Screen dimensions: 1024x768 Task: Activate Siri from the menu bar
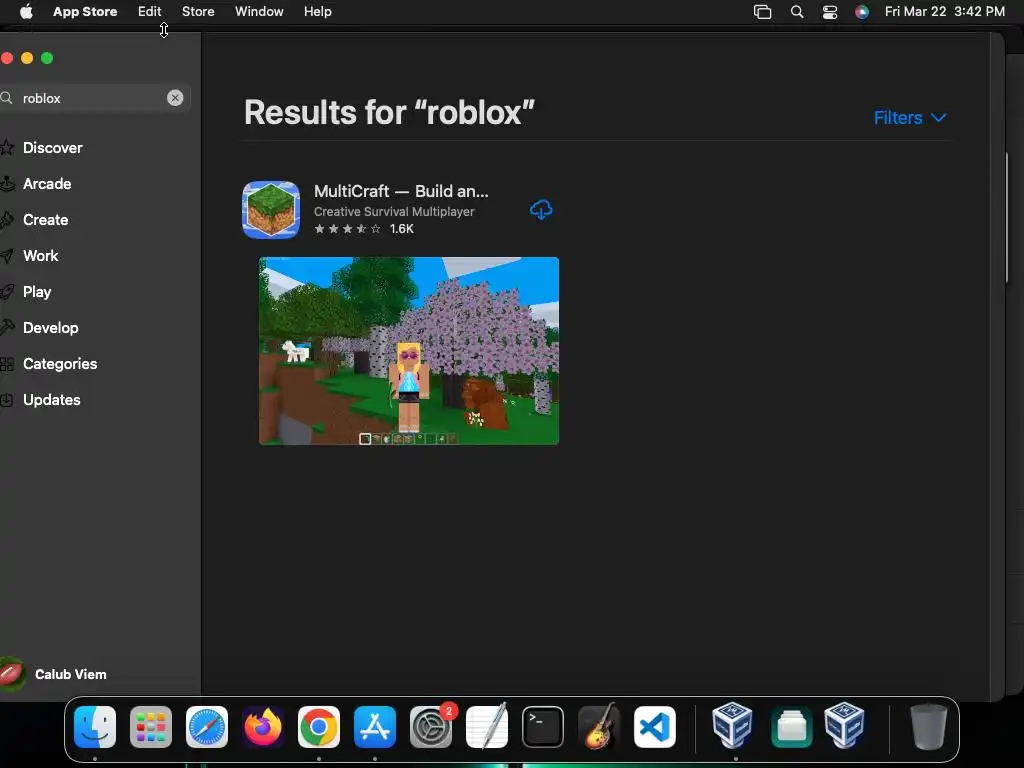[x=862, y=12]
